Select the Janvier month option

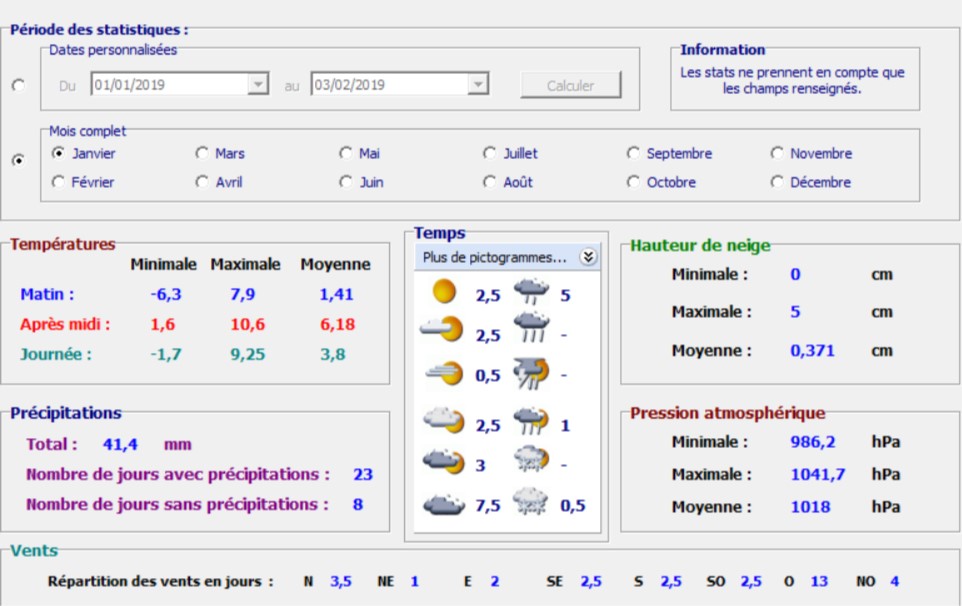pos(83,153)
